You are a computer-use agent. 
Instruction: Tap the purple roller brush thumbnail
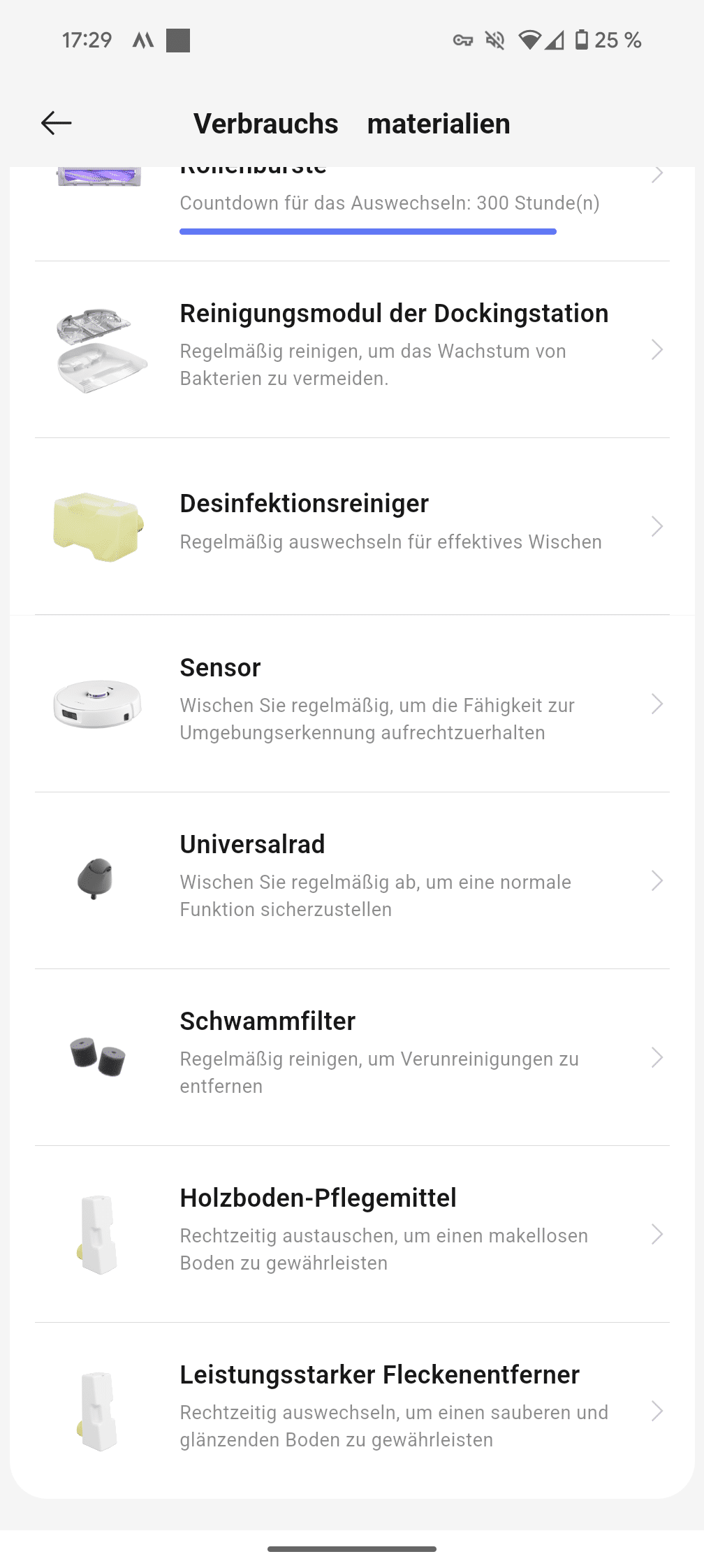99,177
